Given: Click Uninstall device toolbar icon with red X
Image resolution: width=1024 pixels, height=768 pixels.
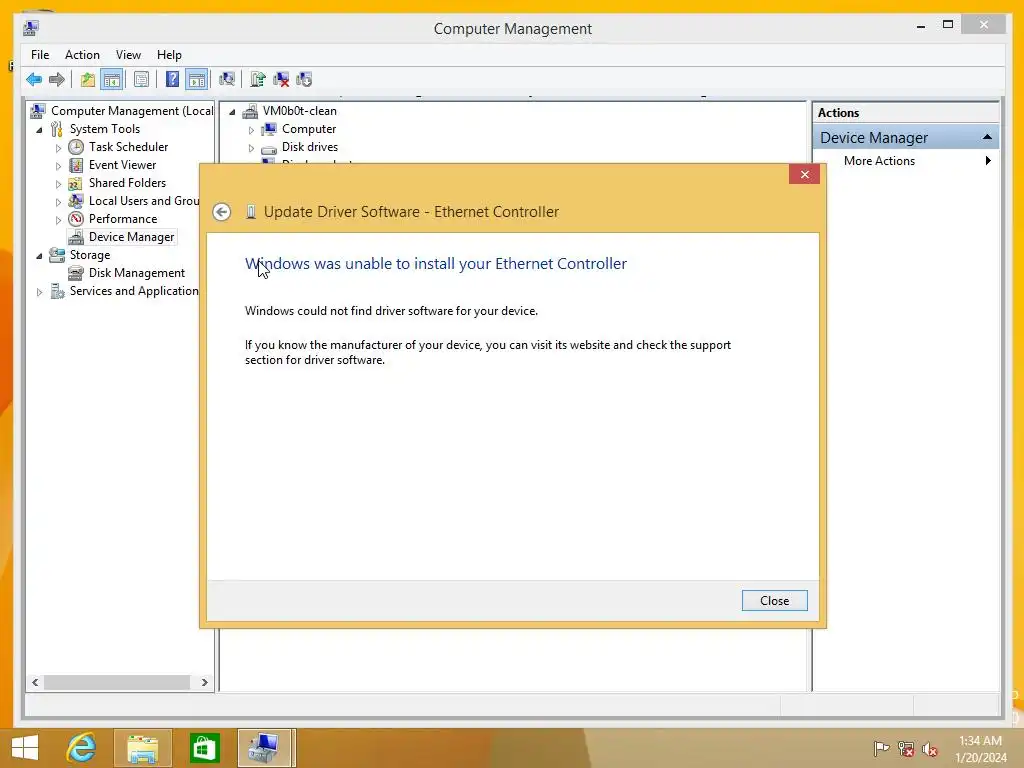Looking at the screenshot, I should tap(281, 80).
